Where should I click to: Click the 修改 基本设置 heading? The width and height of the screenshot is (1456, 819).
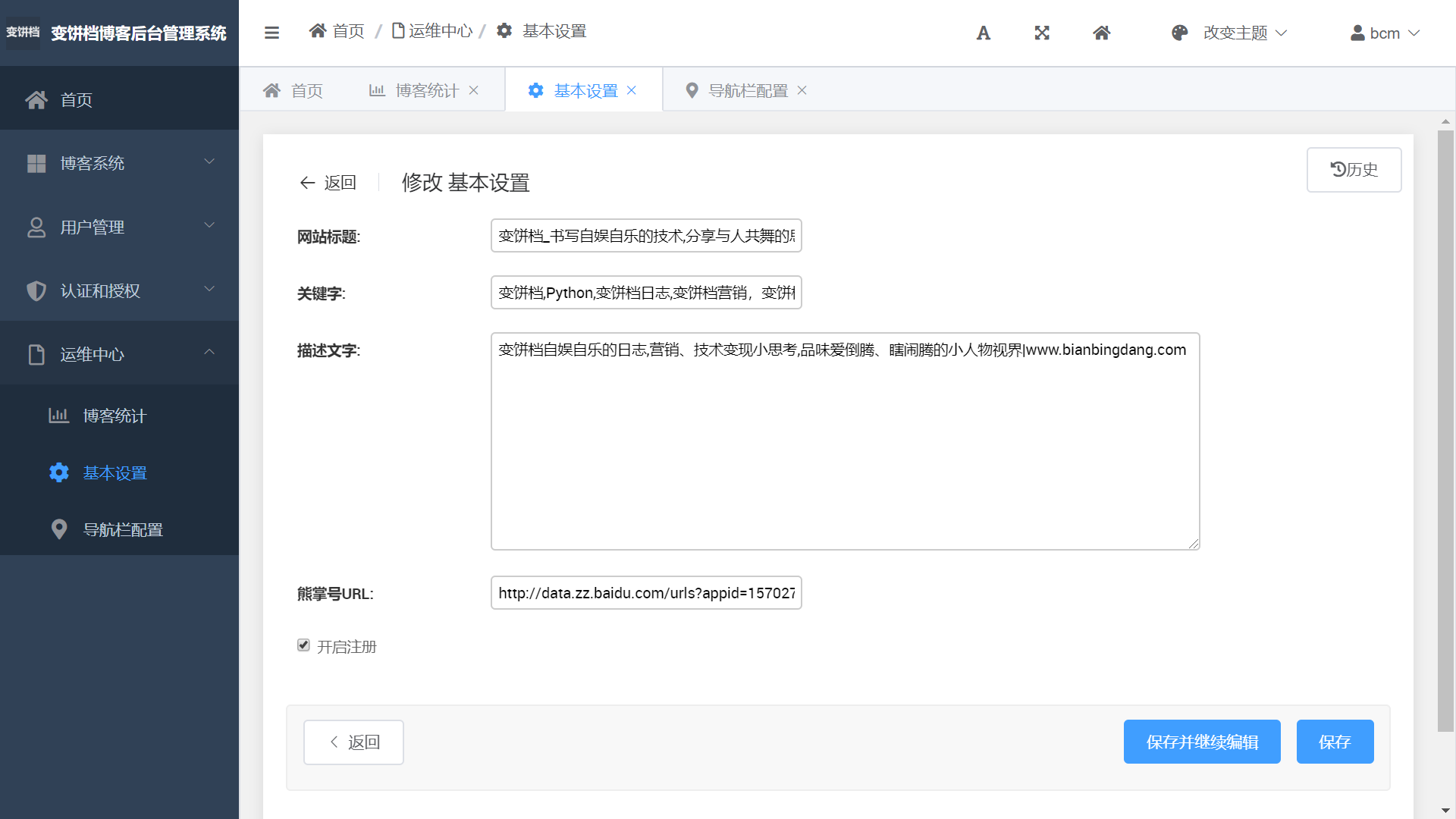pos(466,183)
